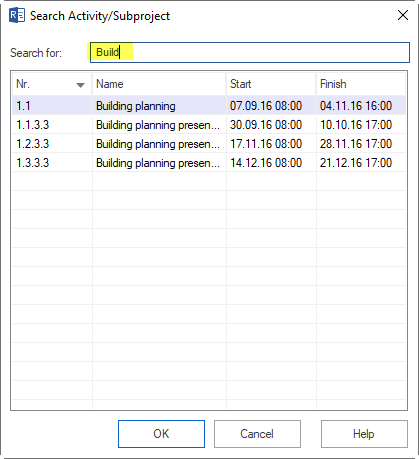
Task: Click the start date 14.12.16 08:00
Action: pos(266,163)
